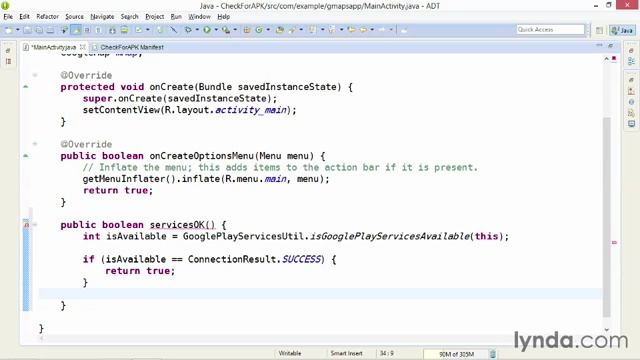Image resolution: width=640 pixels, height=360 pixels.
Task: Click the New file toolbar icon
Action: pyautogui.click(x=9, y=30)
